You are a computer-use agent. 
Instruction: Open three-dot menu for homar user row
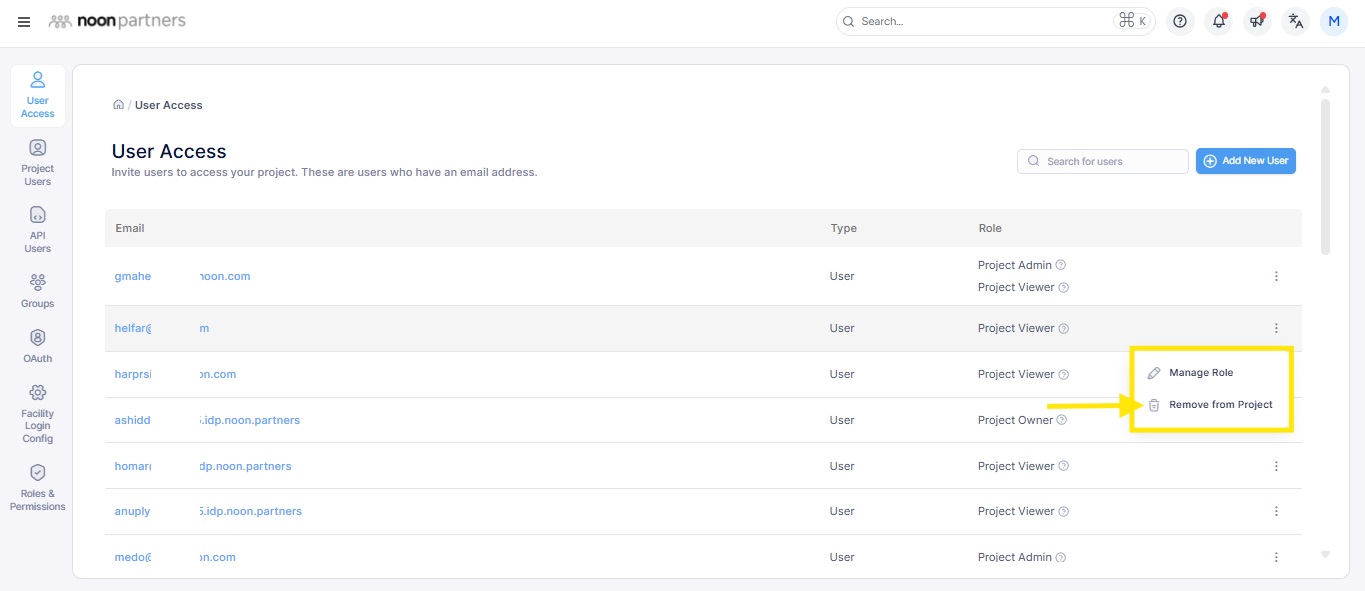1276,466
